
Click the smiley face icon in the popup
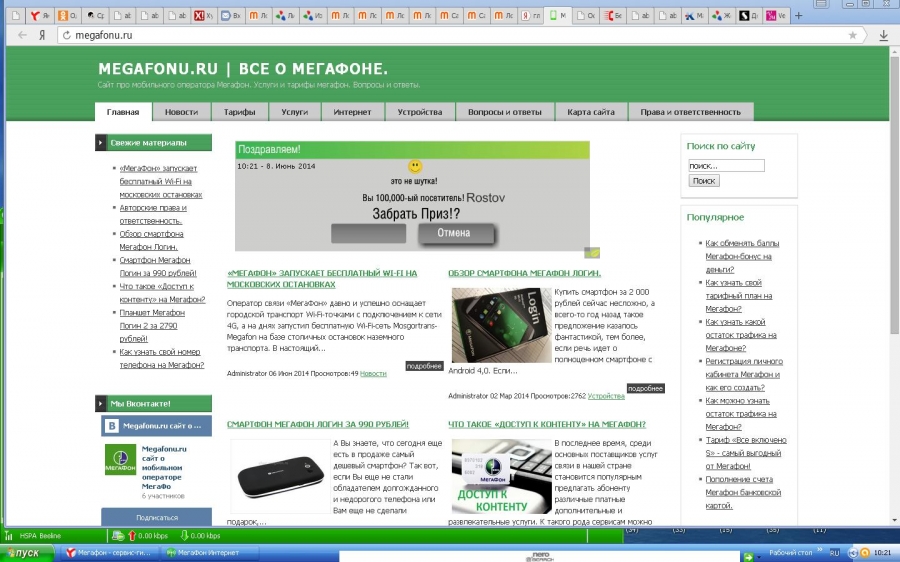(x=415, y=166)
